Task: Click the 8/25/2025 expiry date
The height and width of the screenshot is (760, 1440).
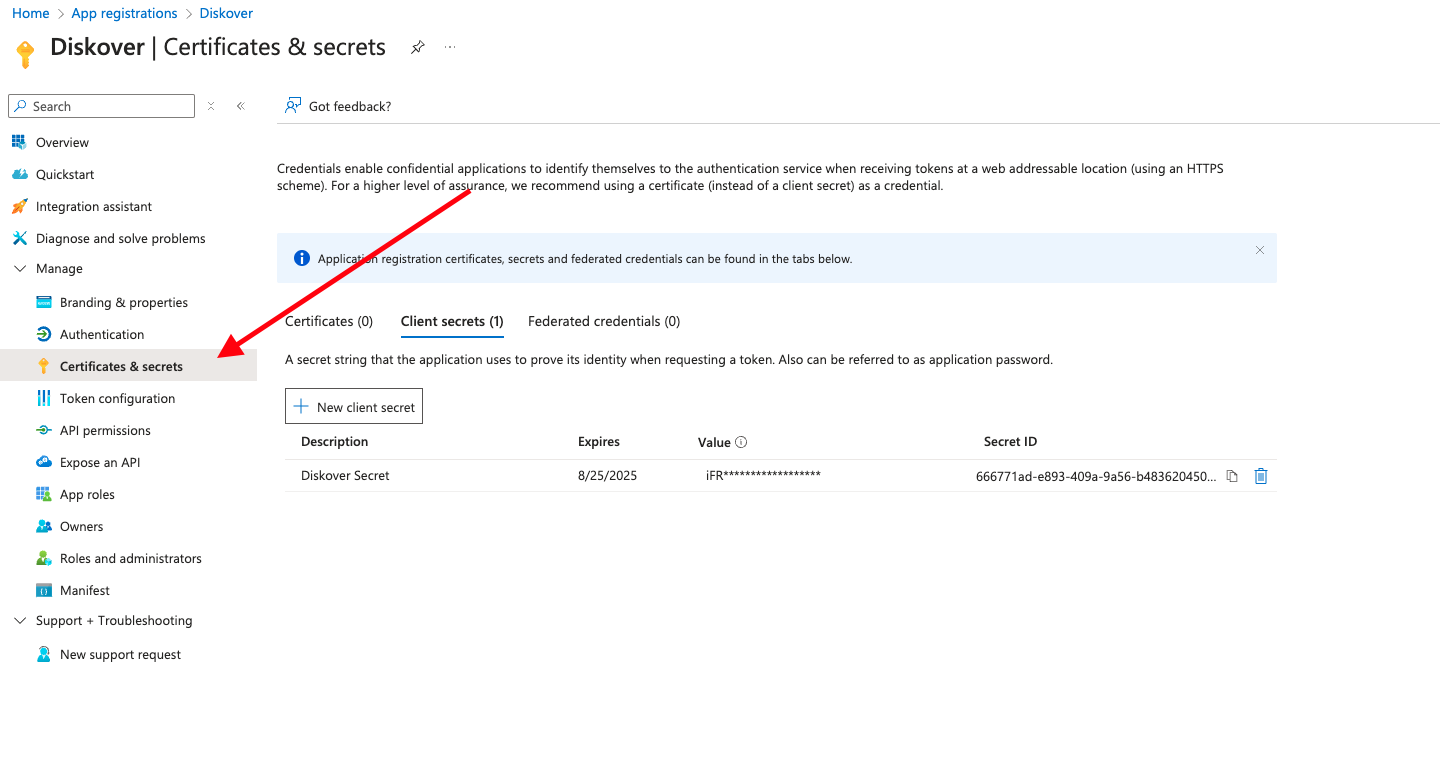Action: [x=607, y=476]
